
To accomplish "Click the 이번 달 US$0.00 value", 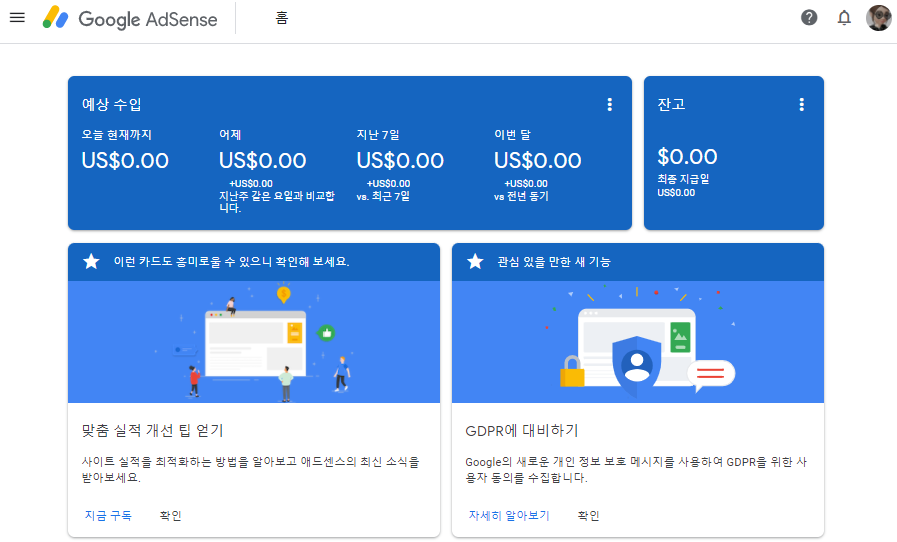I will point(538,160).
